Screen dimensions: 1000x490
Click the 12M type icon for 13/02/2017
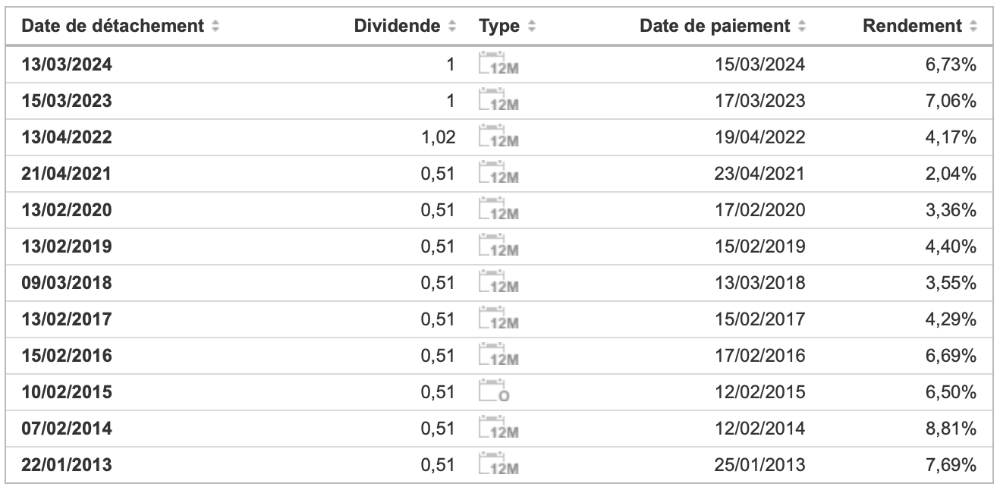(x=499, y=320)
